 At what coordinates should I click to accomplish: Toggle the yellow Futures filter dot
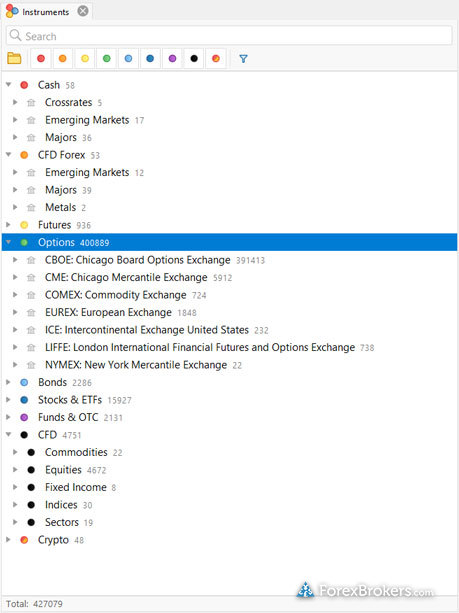click(x=85, y=59)
